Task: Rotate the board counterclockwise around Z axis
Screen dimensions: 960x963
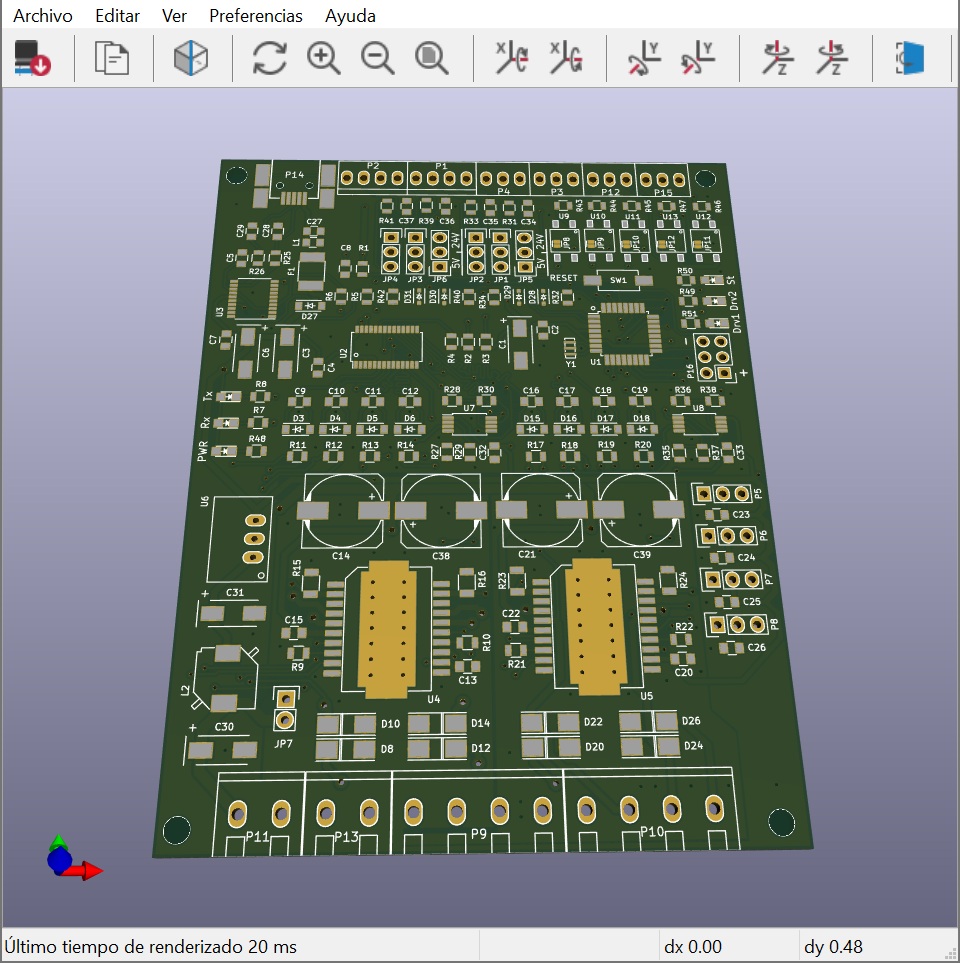Action: pyautogui.click(x=831, y=58)
